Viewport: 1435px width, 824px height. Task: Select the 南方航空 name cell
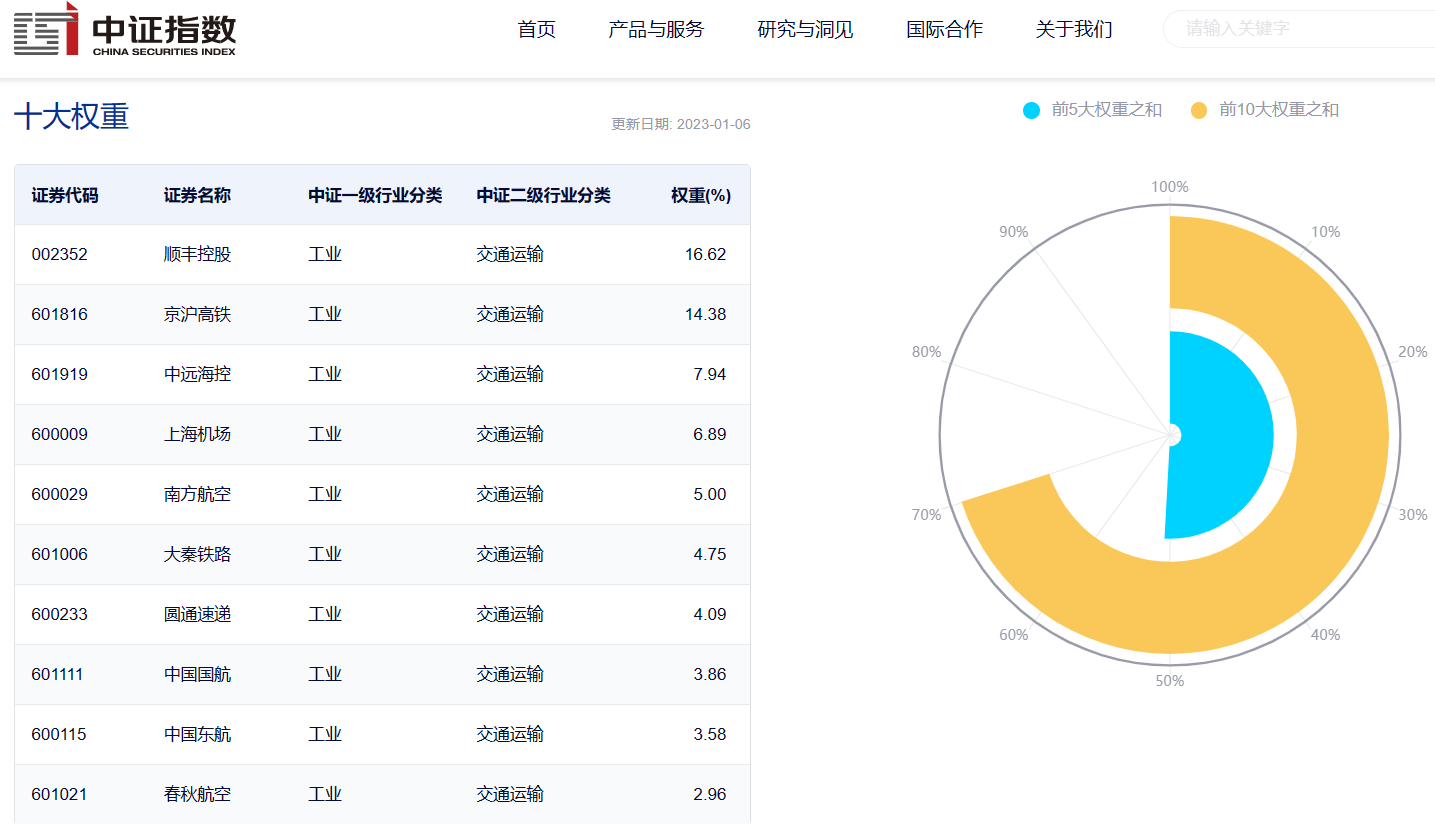(x=197, y=494)
